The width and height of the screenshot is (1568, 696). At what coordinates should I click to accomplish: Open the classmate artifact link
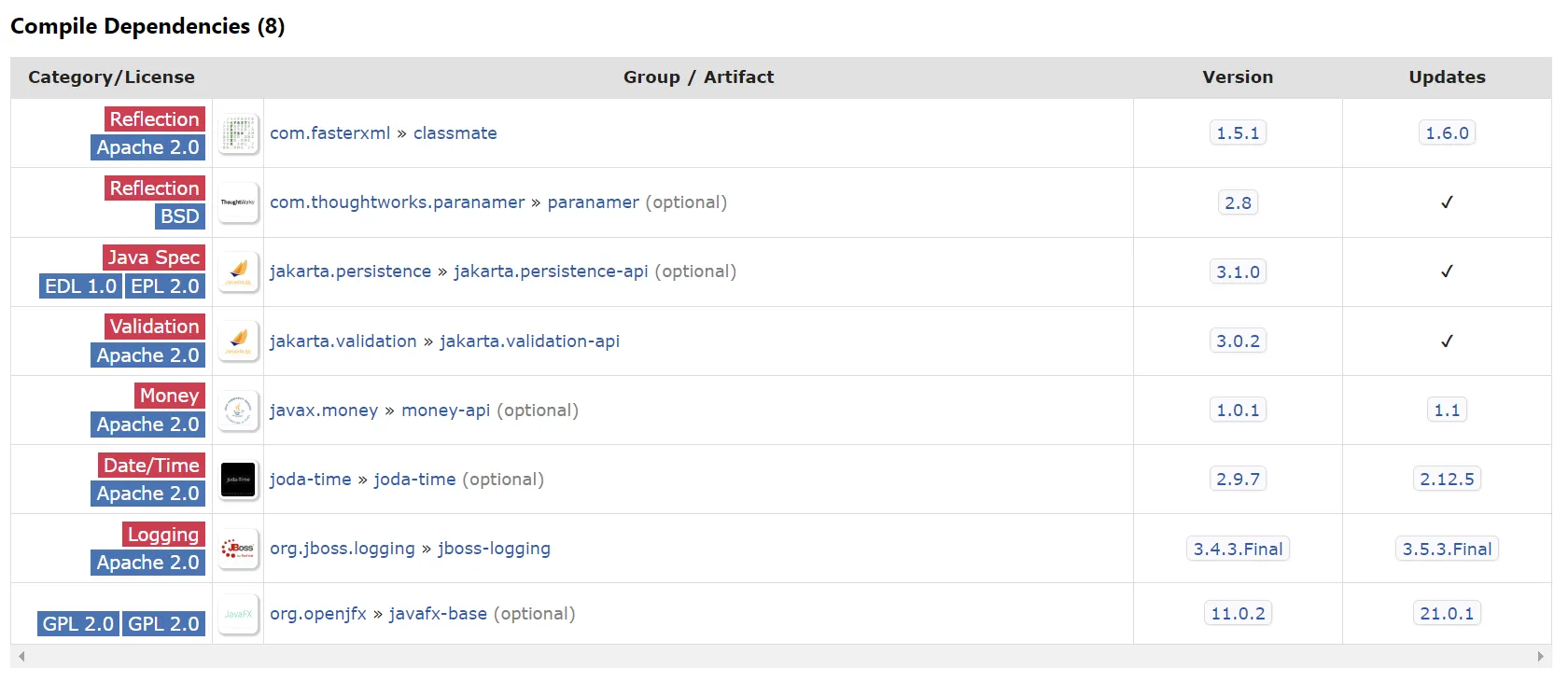pyautogui.click(x=455, y=133)
